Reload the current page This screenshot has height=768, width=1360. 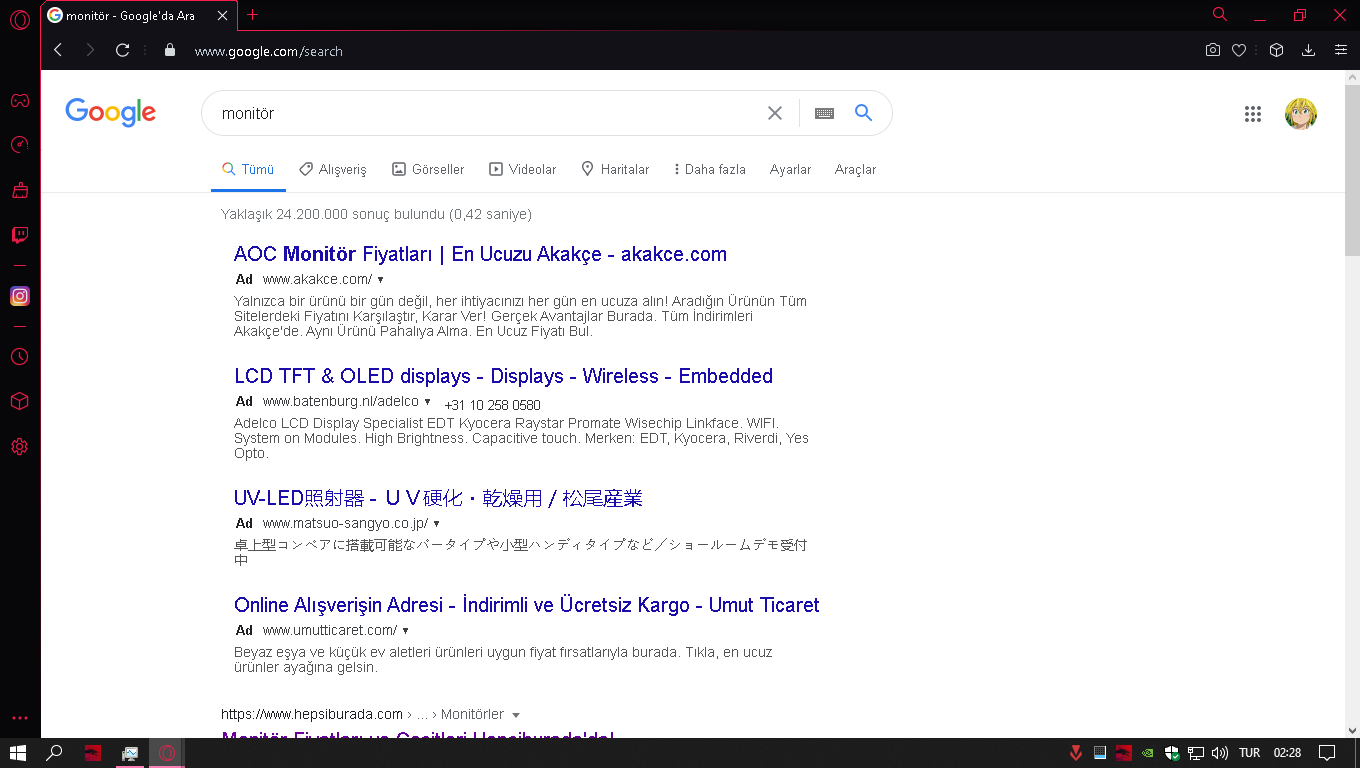[123, 50]
